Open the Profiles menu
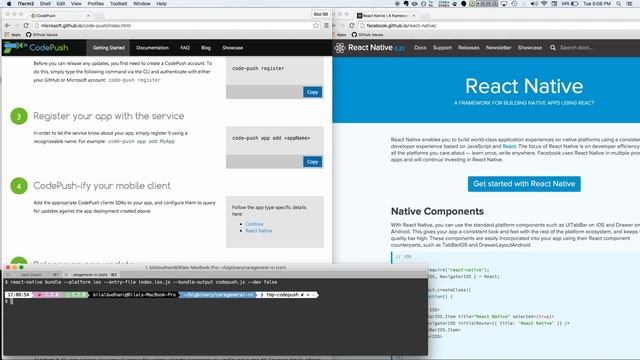Image resolution: width=640 pixels, height=360 pixels. coord(96,4)
